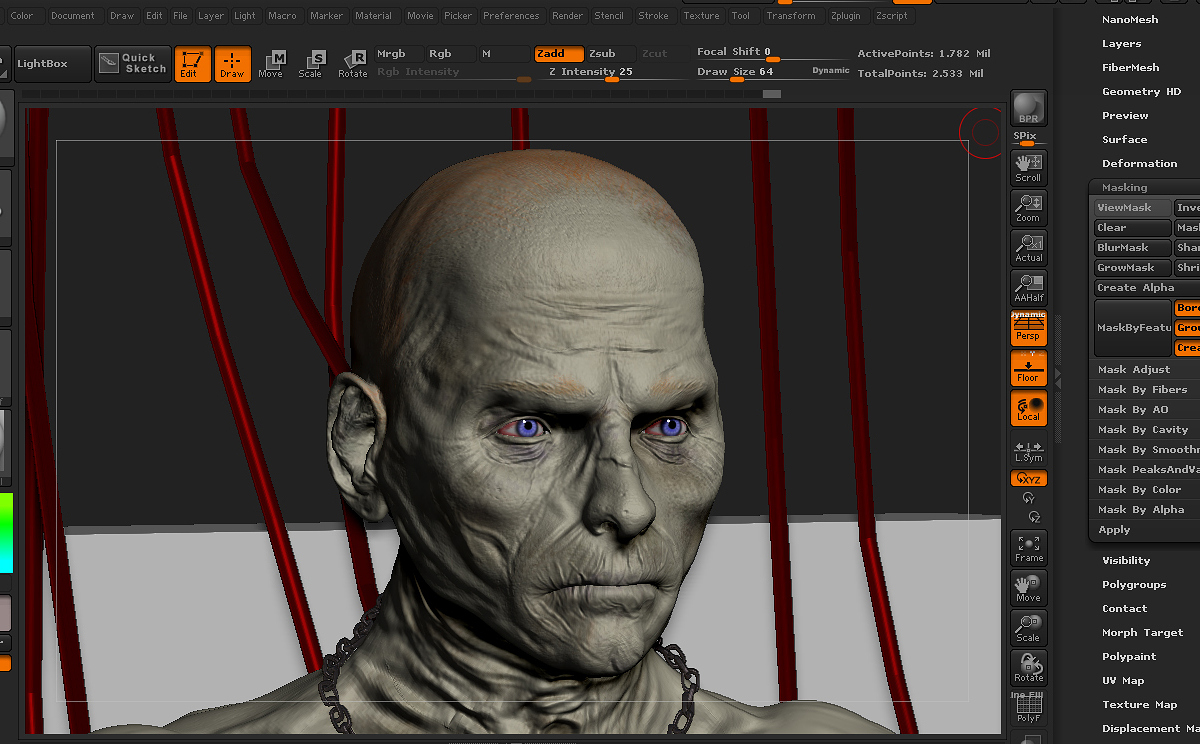The image size is (1200, 744).
Task: Toggle Zadd sculpt mode
Action: point(558,54)
